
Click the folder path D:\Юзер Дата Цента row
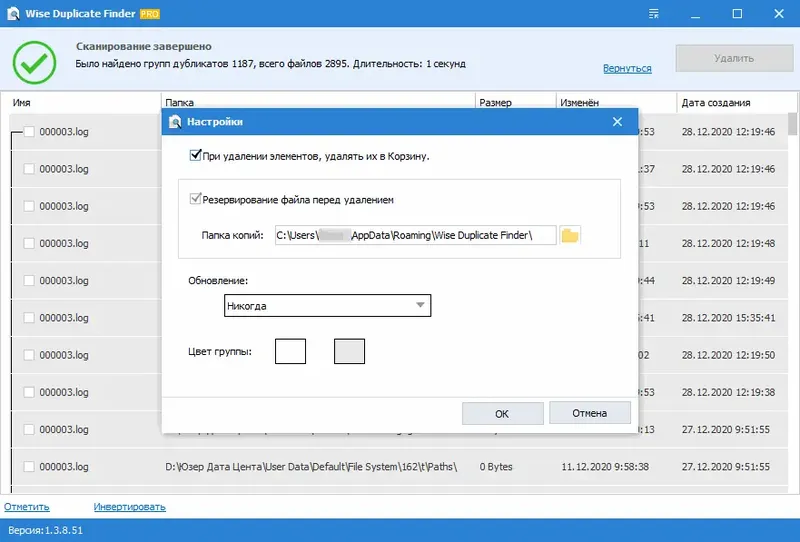tap(311, 467)
